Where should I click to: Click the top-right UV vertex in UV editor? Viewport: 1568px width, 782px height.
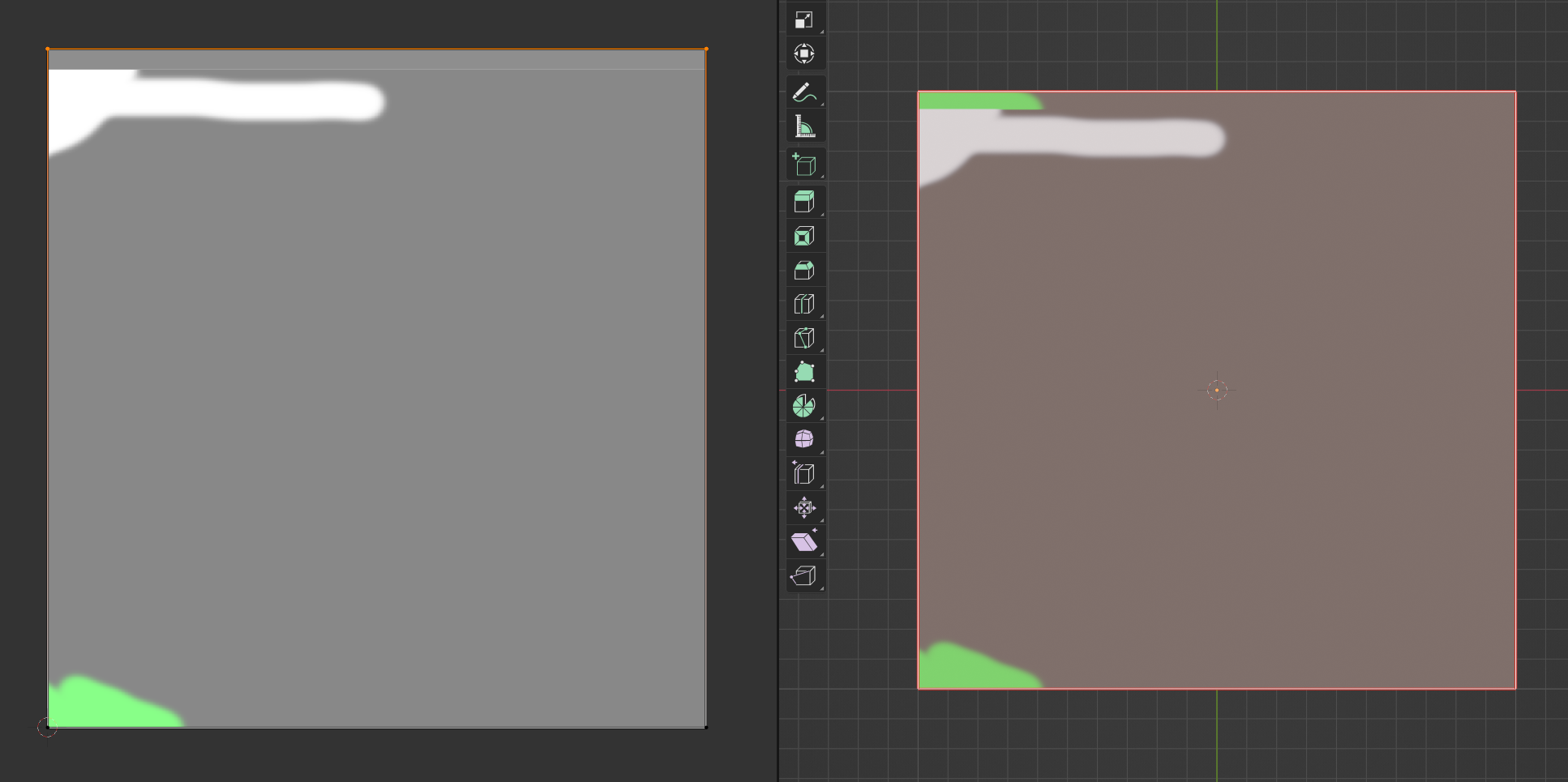tap(706, 49)
